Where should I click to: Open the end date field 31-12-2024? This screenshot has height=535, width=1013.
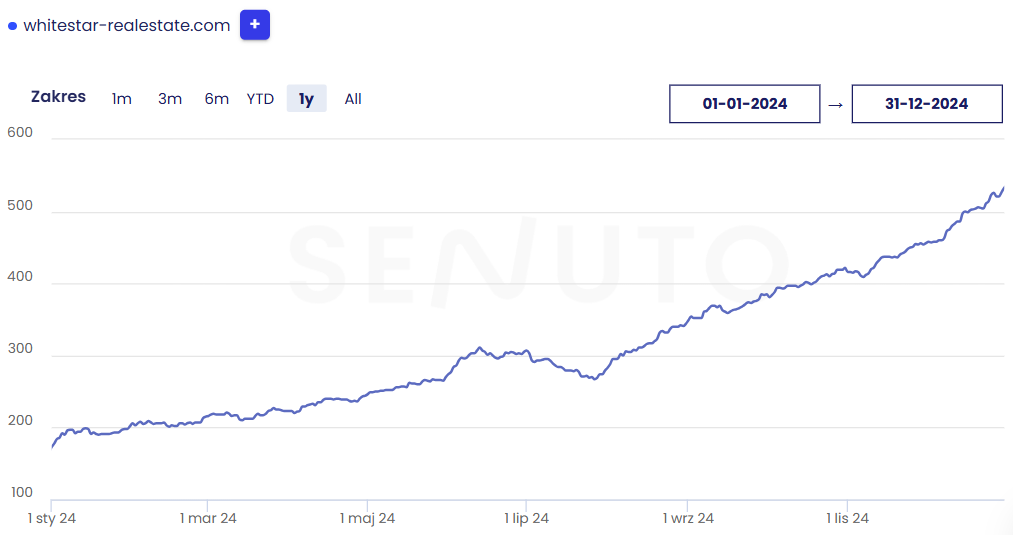click(926, 104)
